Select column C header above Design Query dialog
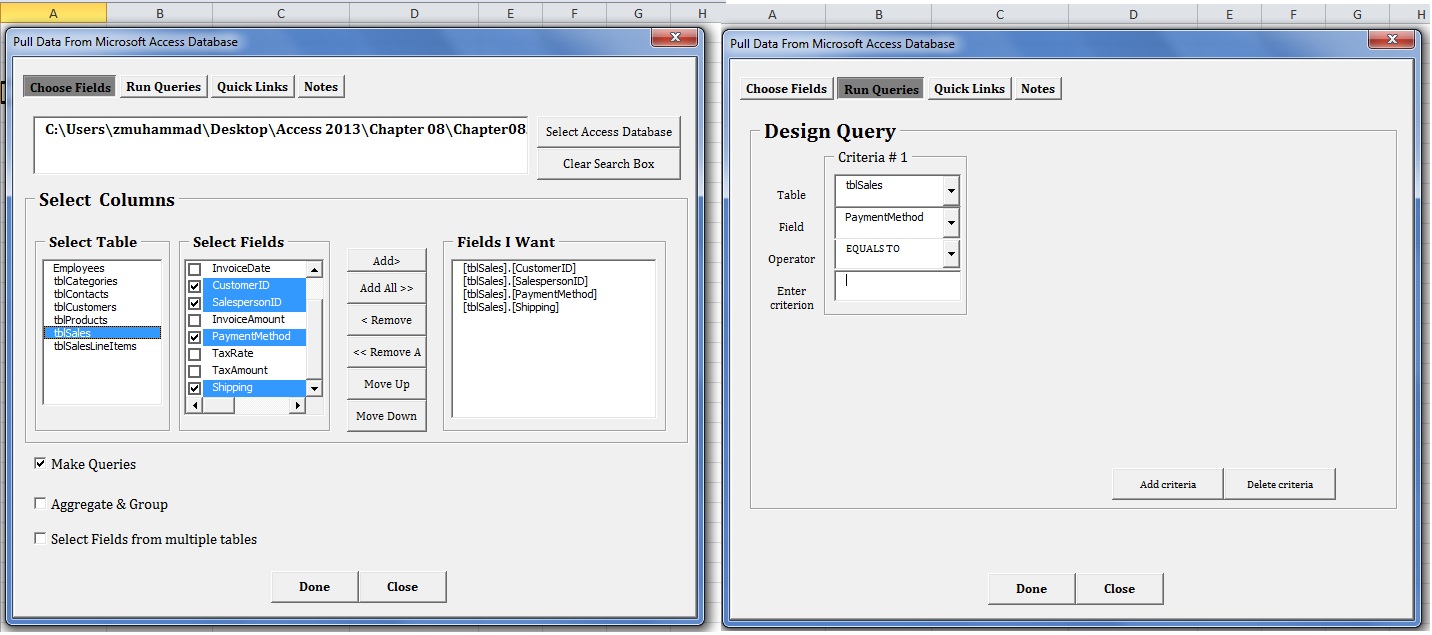 (1000, 15)
